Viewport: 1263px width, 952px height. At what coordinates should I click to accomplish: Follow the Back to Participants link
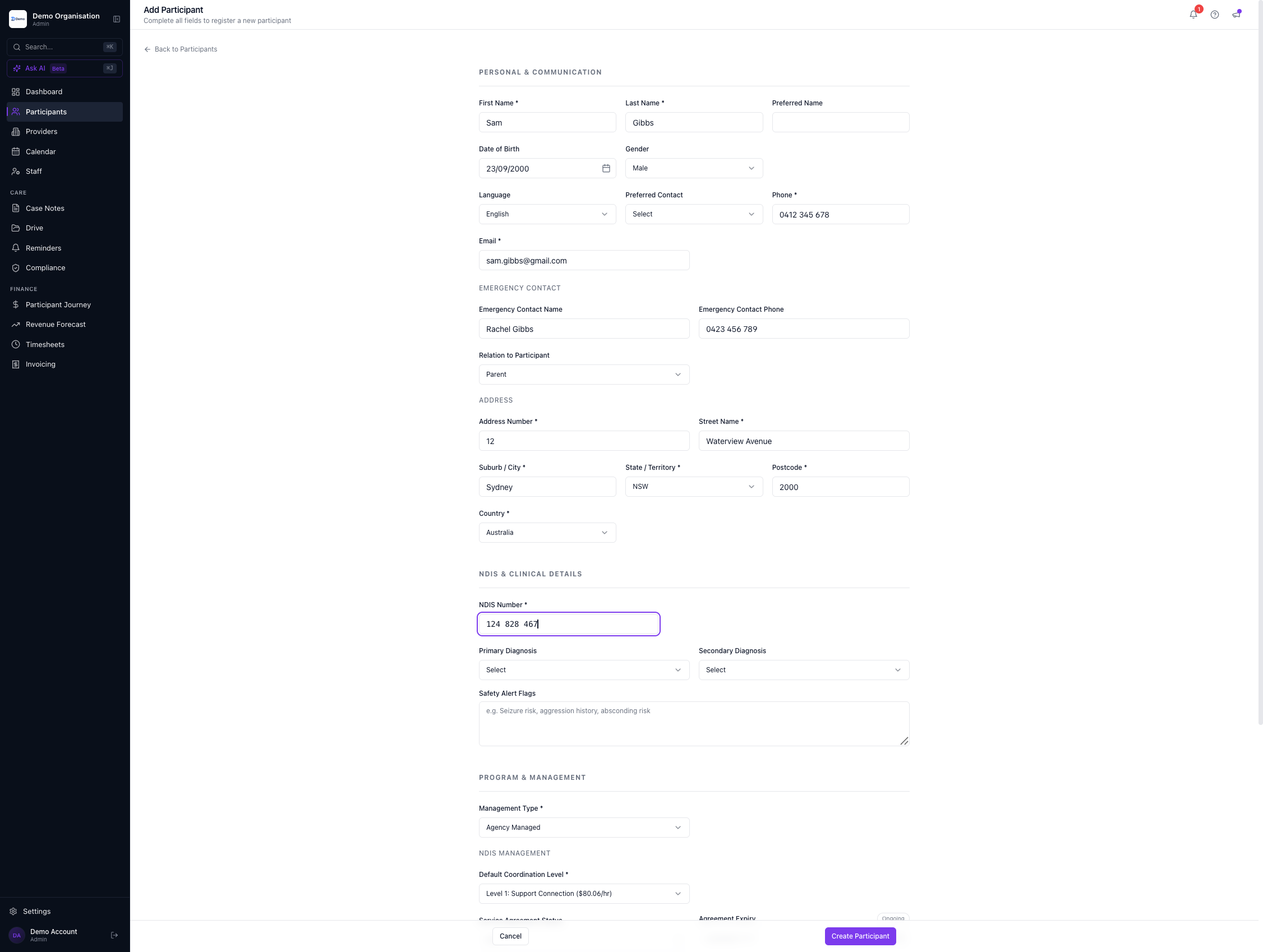pos(181,49)
